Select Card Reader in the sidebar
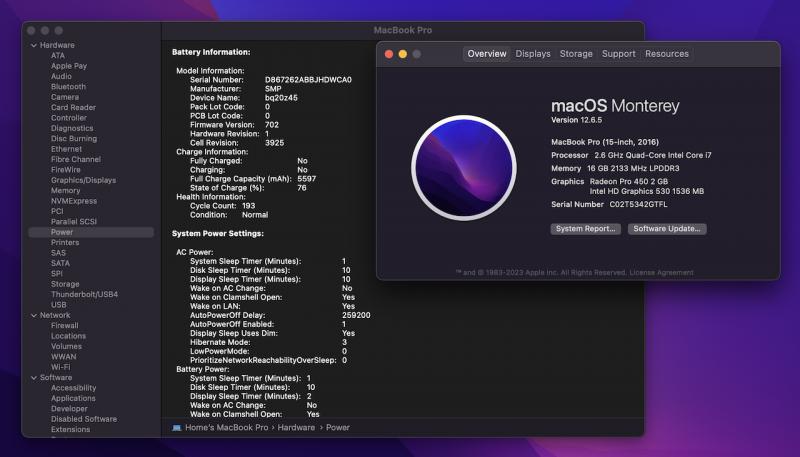 pos(73,108)
